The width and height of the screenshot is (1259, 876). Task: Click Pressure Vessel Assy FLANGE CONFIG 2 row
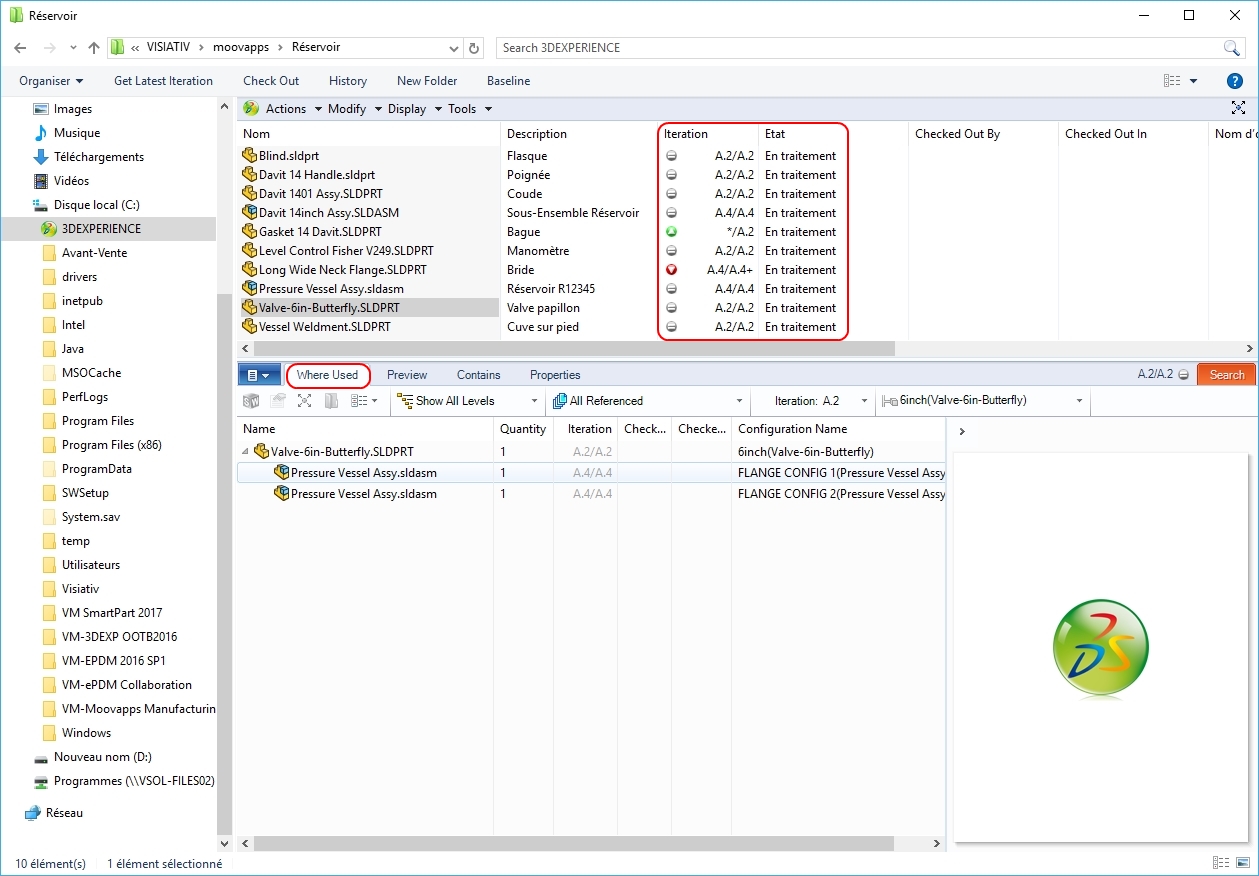pos(591,494)
